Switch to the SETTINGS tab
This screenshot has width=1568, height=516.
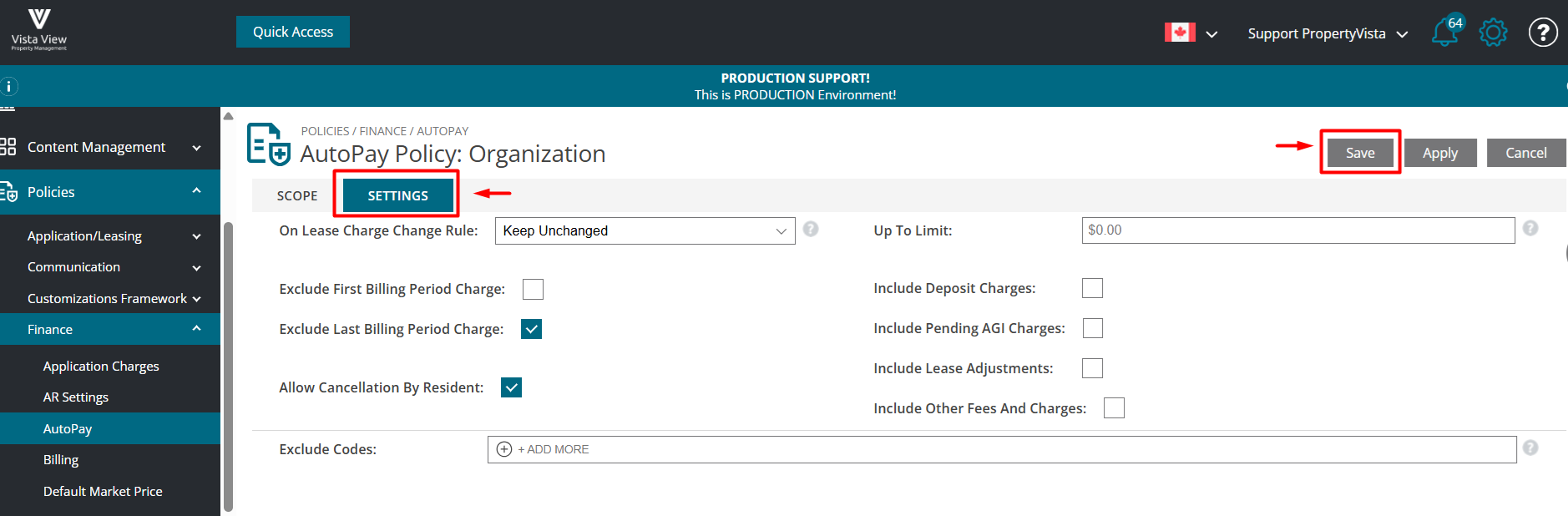398,195
